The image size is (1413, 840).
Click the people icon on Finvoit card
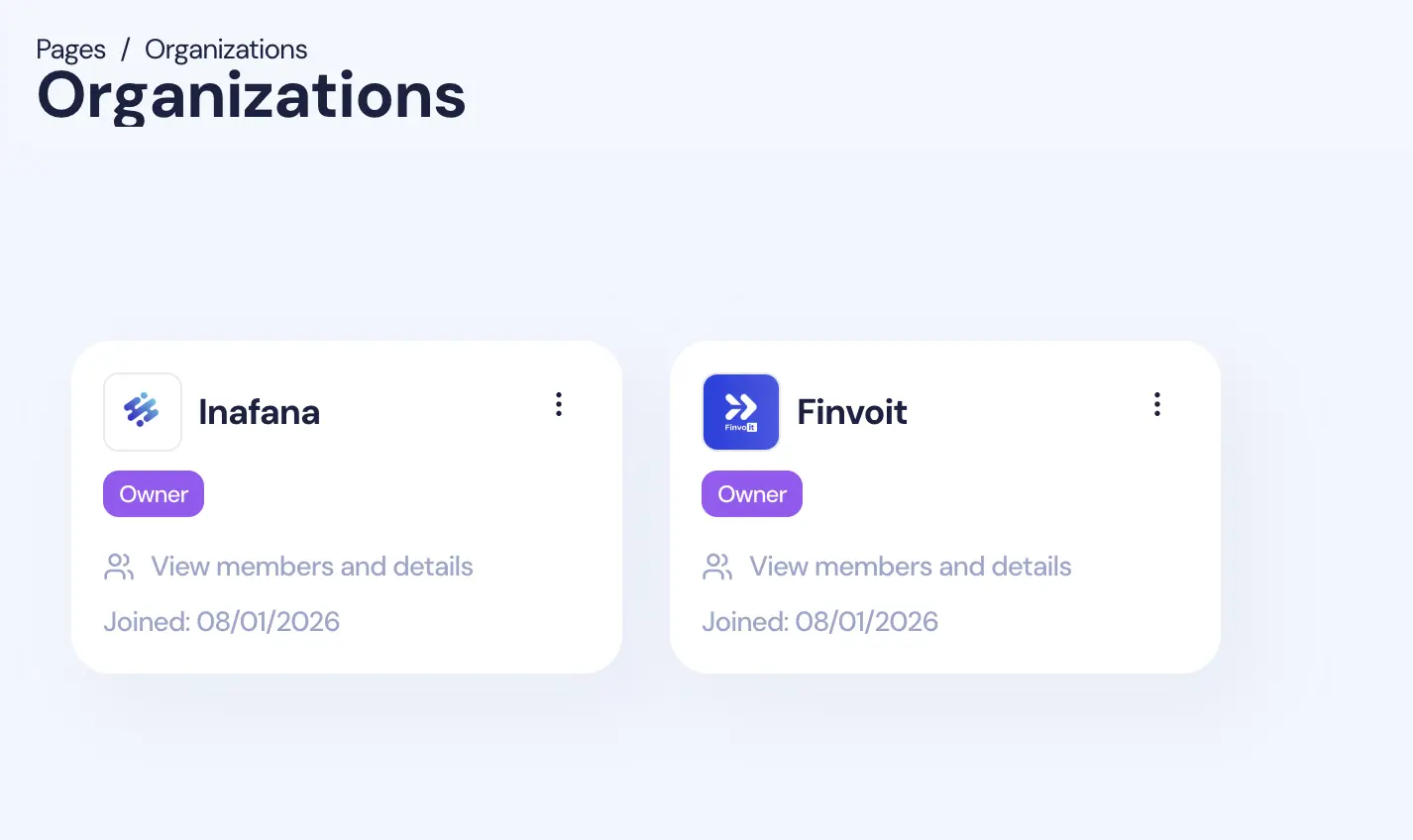point(717,567)
